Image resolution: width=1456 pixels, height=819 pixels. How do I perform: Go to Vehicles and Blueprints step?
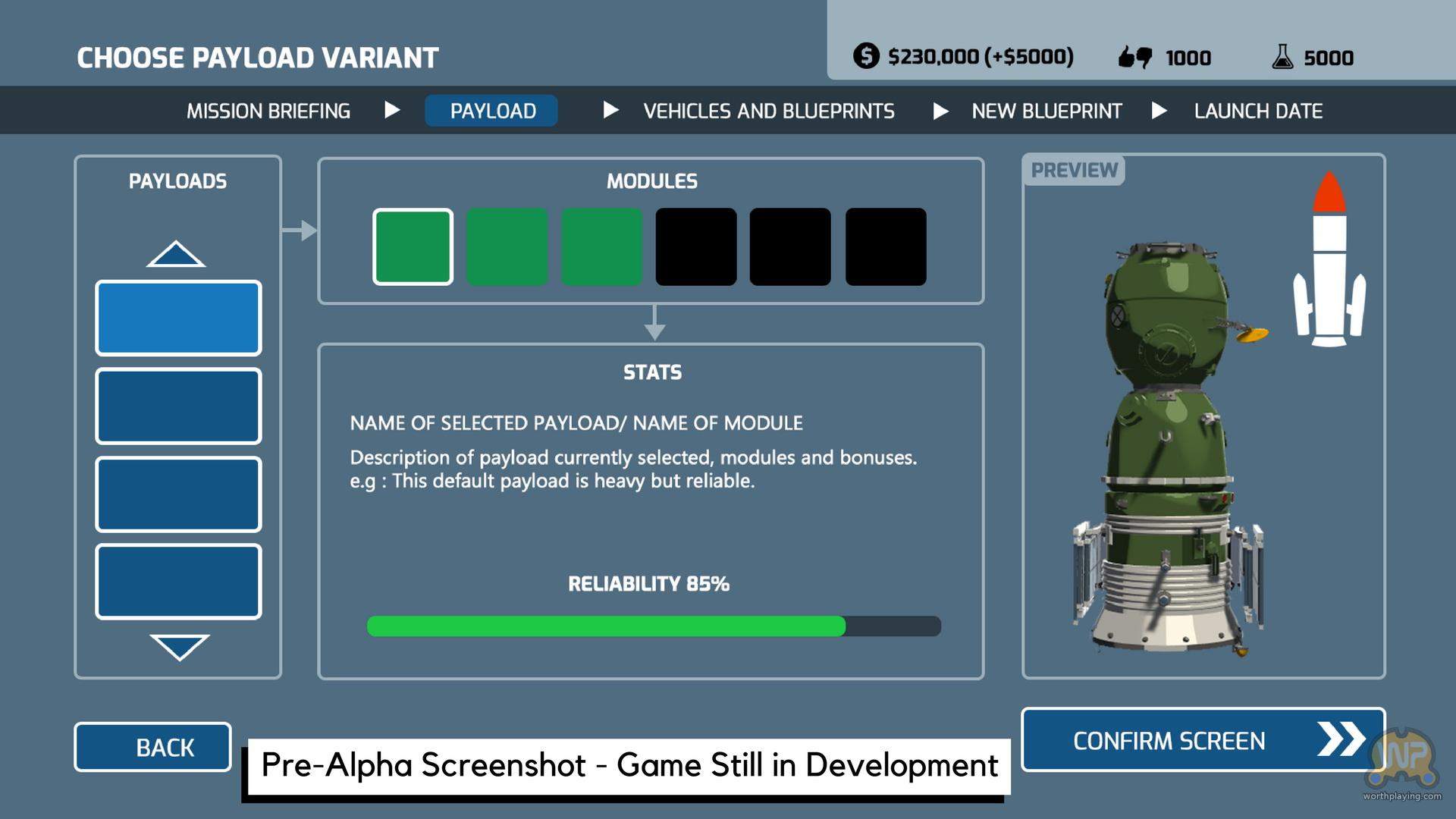point(768,111)
